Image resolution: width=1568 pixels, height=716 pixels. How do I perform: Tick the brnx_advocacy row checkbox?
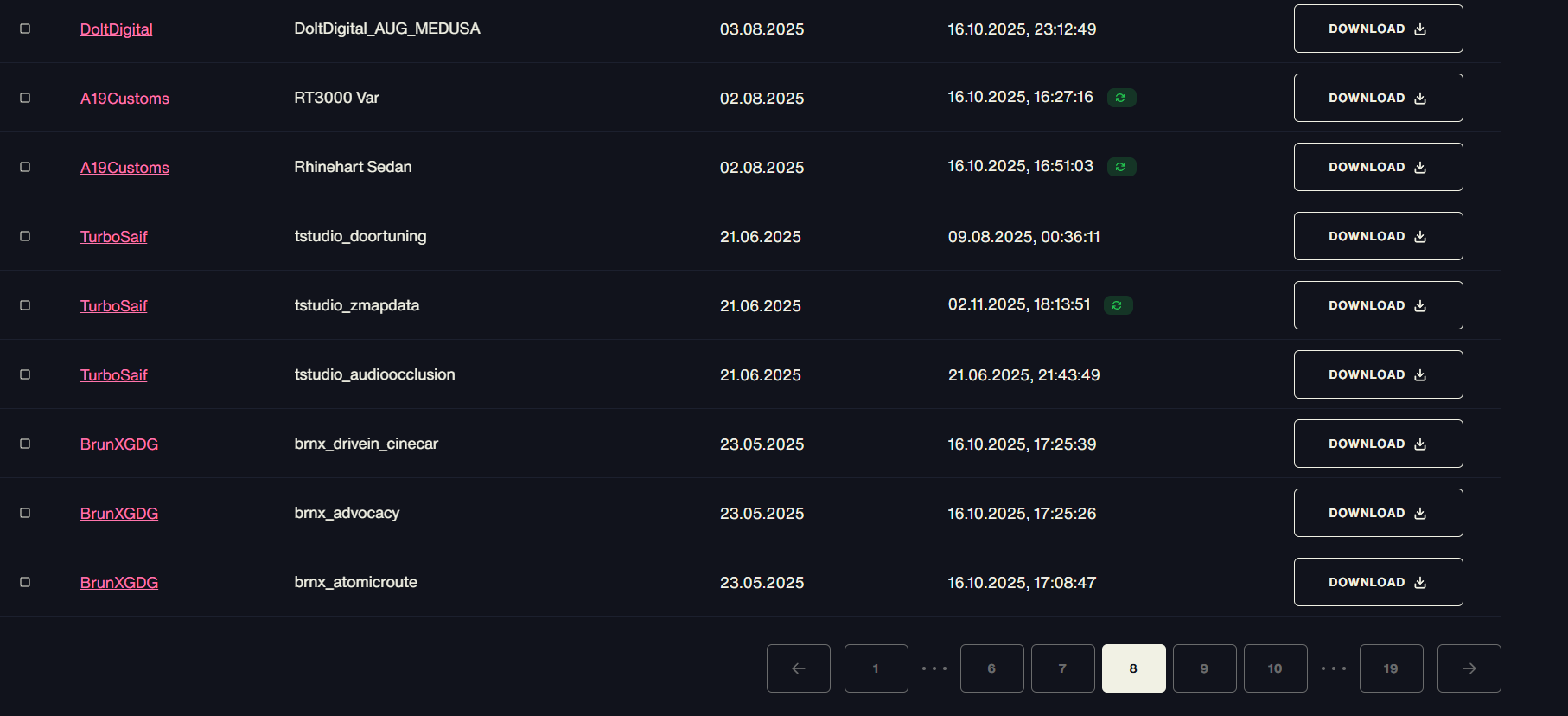(x=25, y=513)
